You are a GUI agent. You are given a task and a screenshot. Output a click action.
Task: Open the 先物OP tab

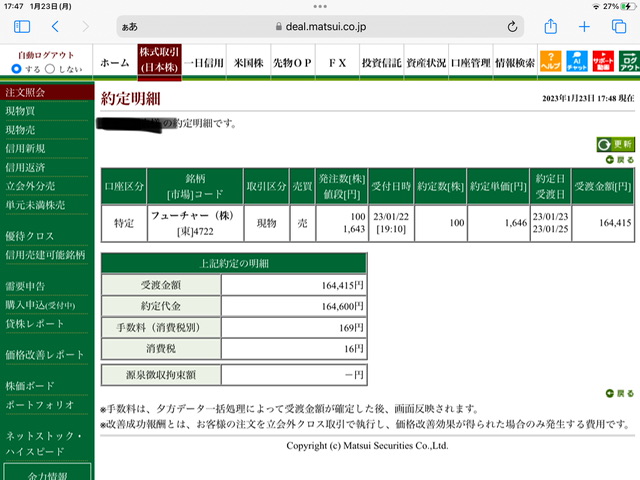pos(293,62)
